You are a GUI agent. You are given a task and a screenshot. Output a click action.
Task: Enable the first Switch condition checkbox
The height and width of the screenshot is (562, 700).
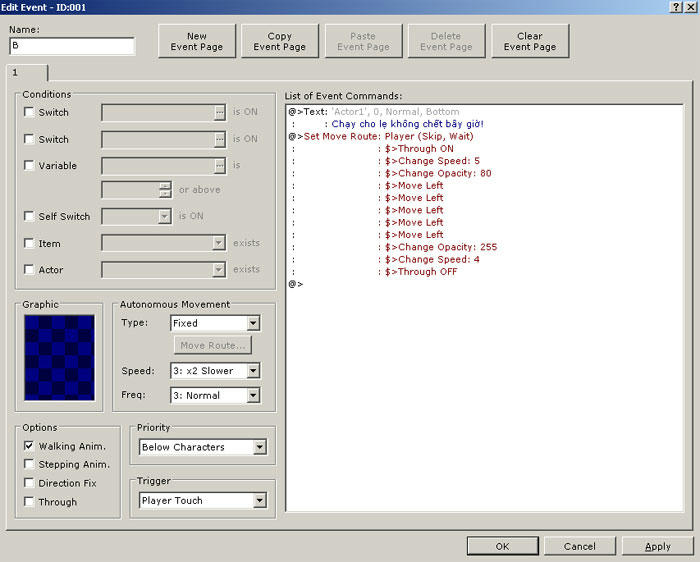click(x=29, y=112)
